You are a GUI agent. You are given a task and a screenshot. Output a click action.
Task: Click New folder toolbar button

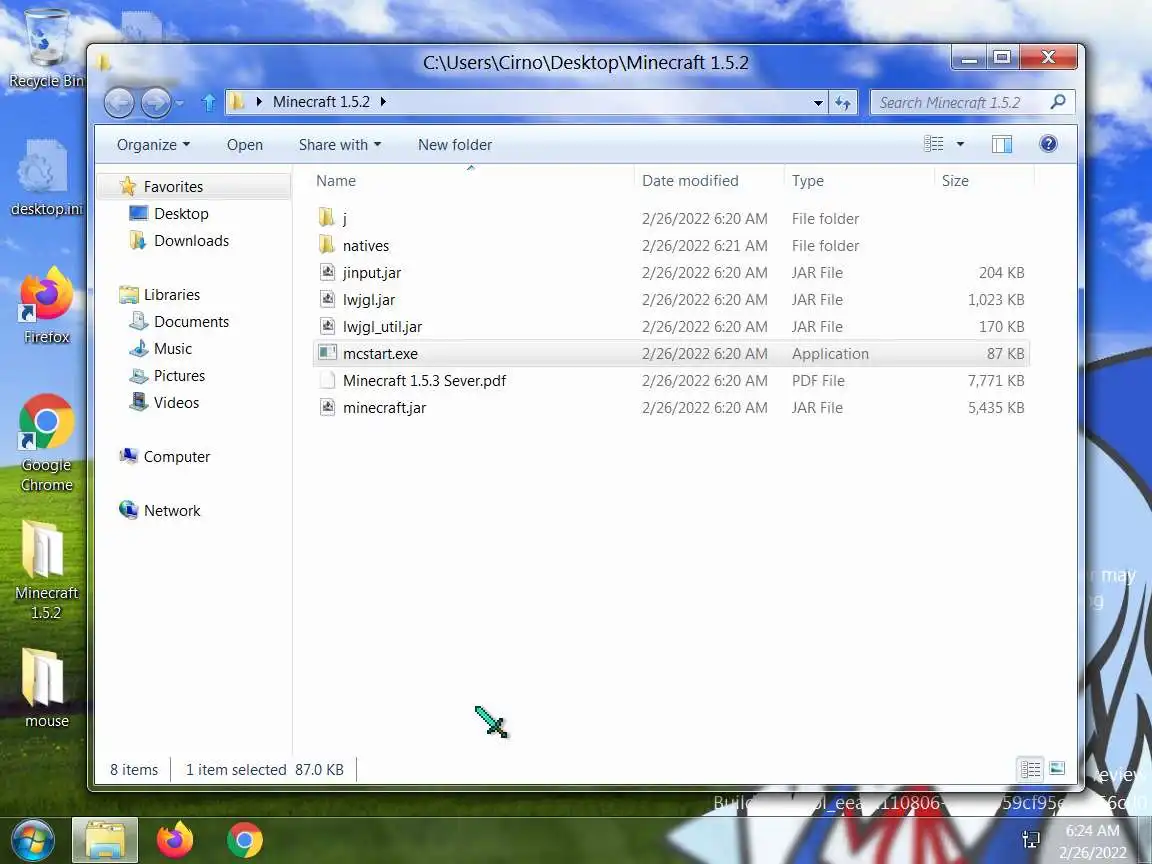455,145
